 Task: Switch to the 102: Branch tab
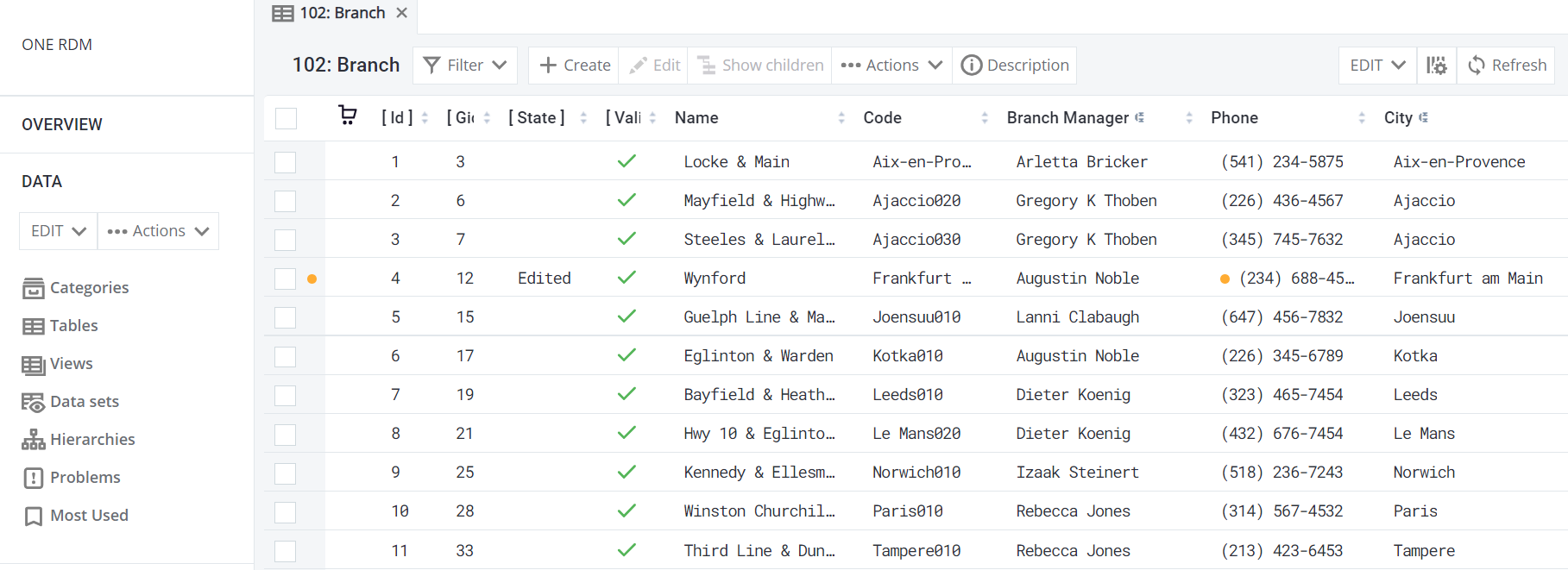[332, 13]
